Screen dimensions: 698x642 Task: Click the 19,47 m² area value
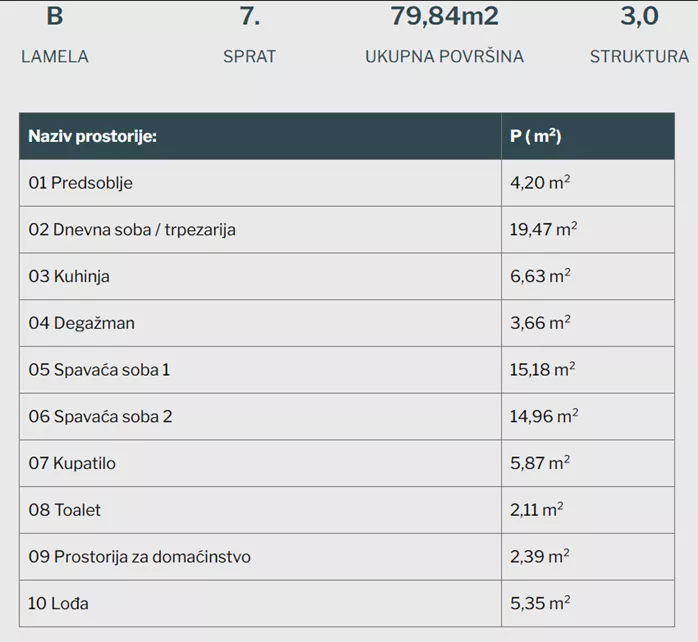(543, 230)
